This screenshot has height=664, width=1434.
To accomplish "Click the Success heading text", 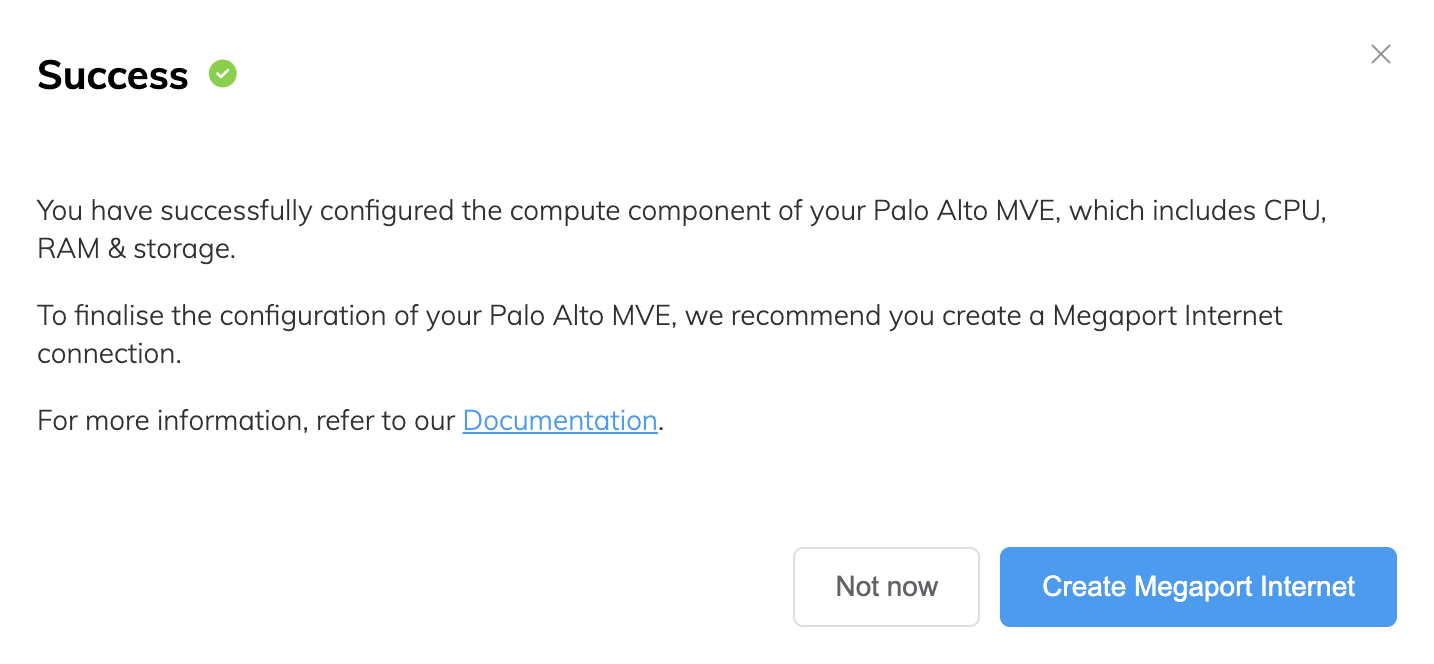I will point(112,74).
